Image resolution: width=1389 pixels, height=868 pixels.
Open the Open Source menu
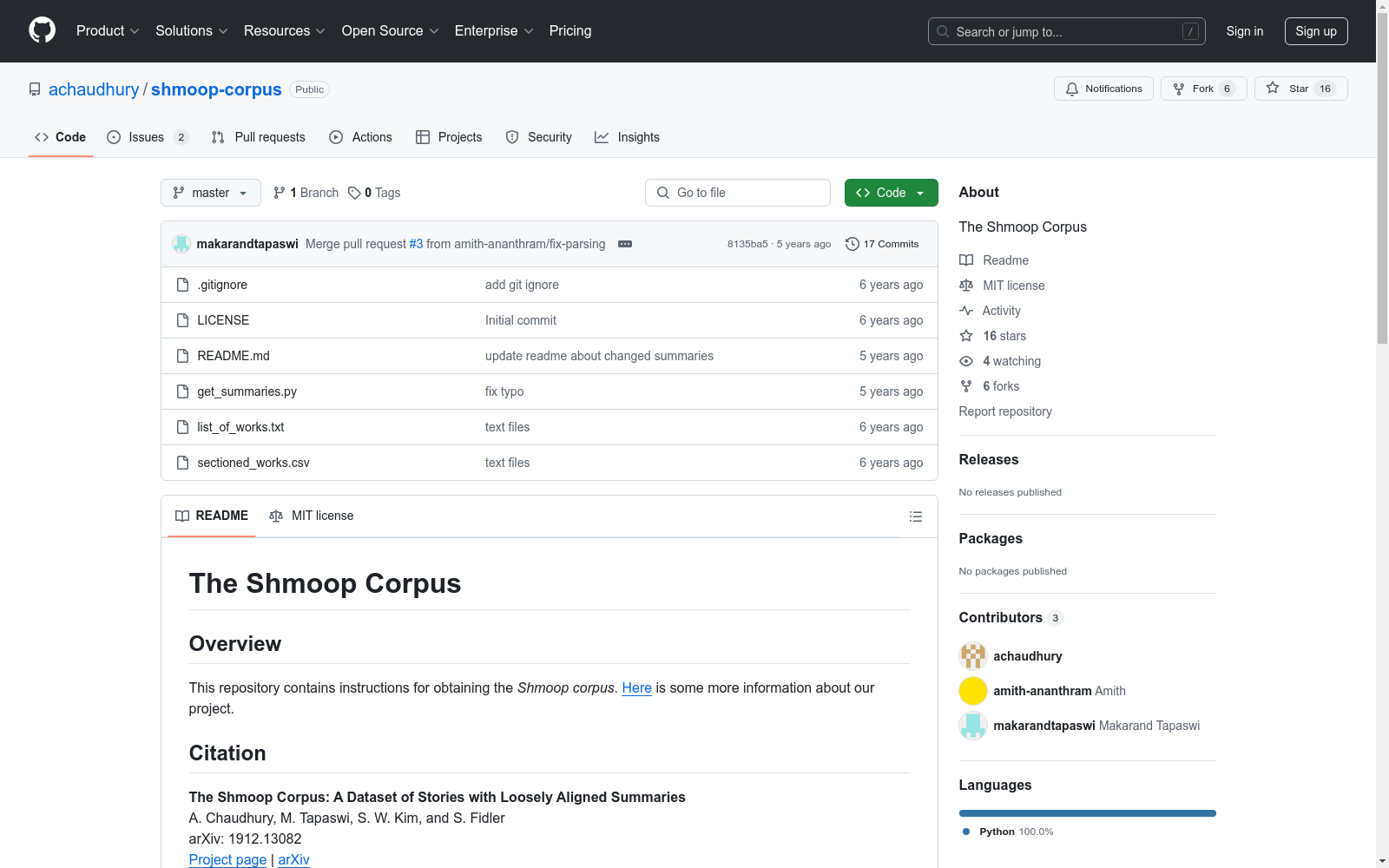point(391,31)
